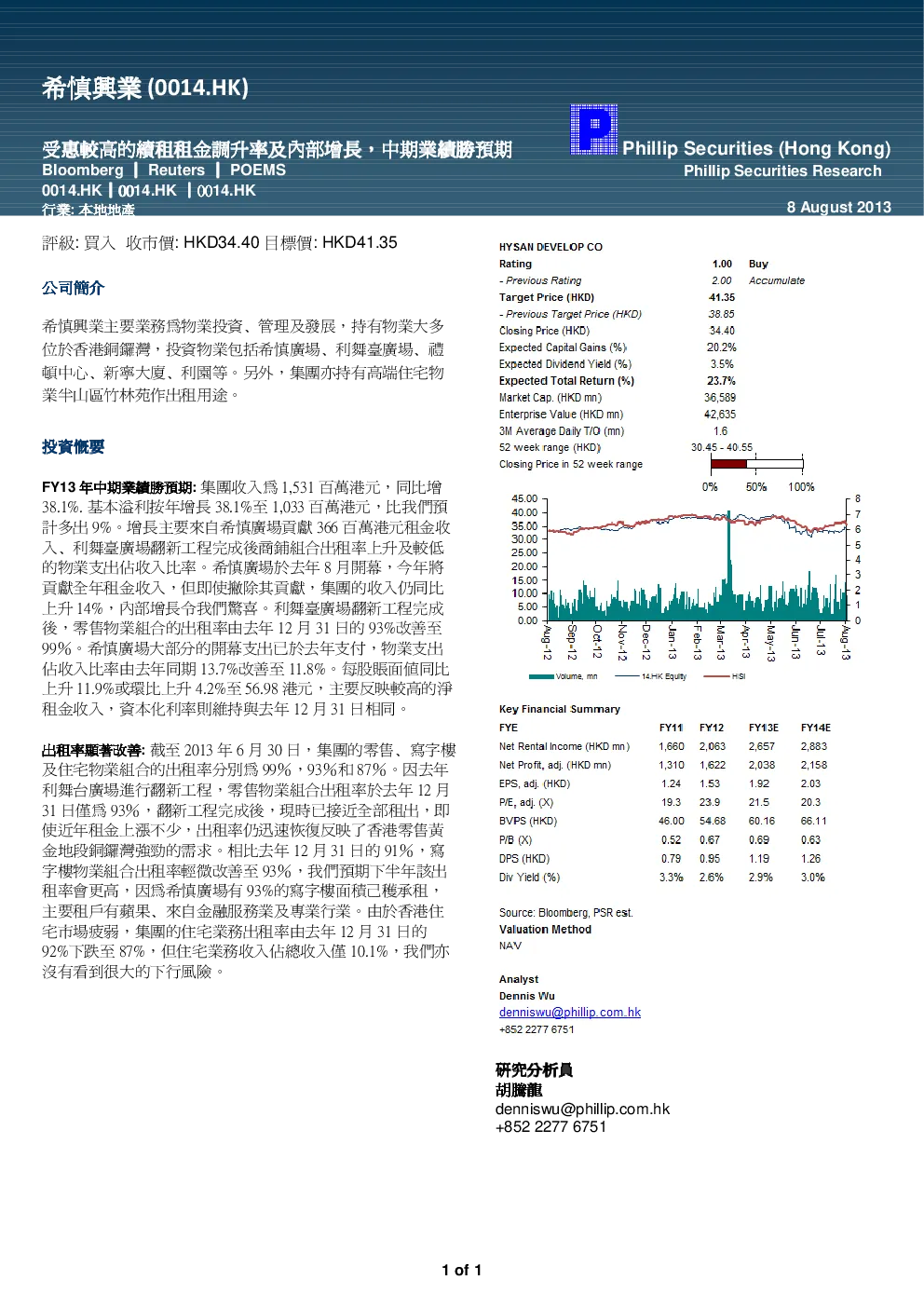Click Expected Dividend Yield value 3.5%
Screen dimensions: 924x1307
tap(722, 364)
